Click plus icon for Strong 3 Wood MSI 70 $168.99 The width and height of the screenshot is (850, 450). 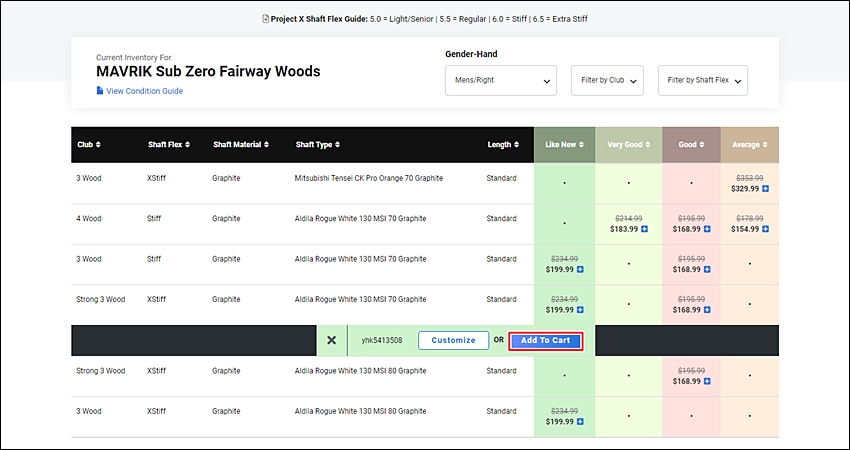(x=707, y=310)
